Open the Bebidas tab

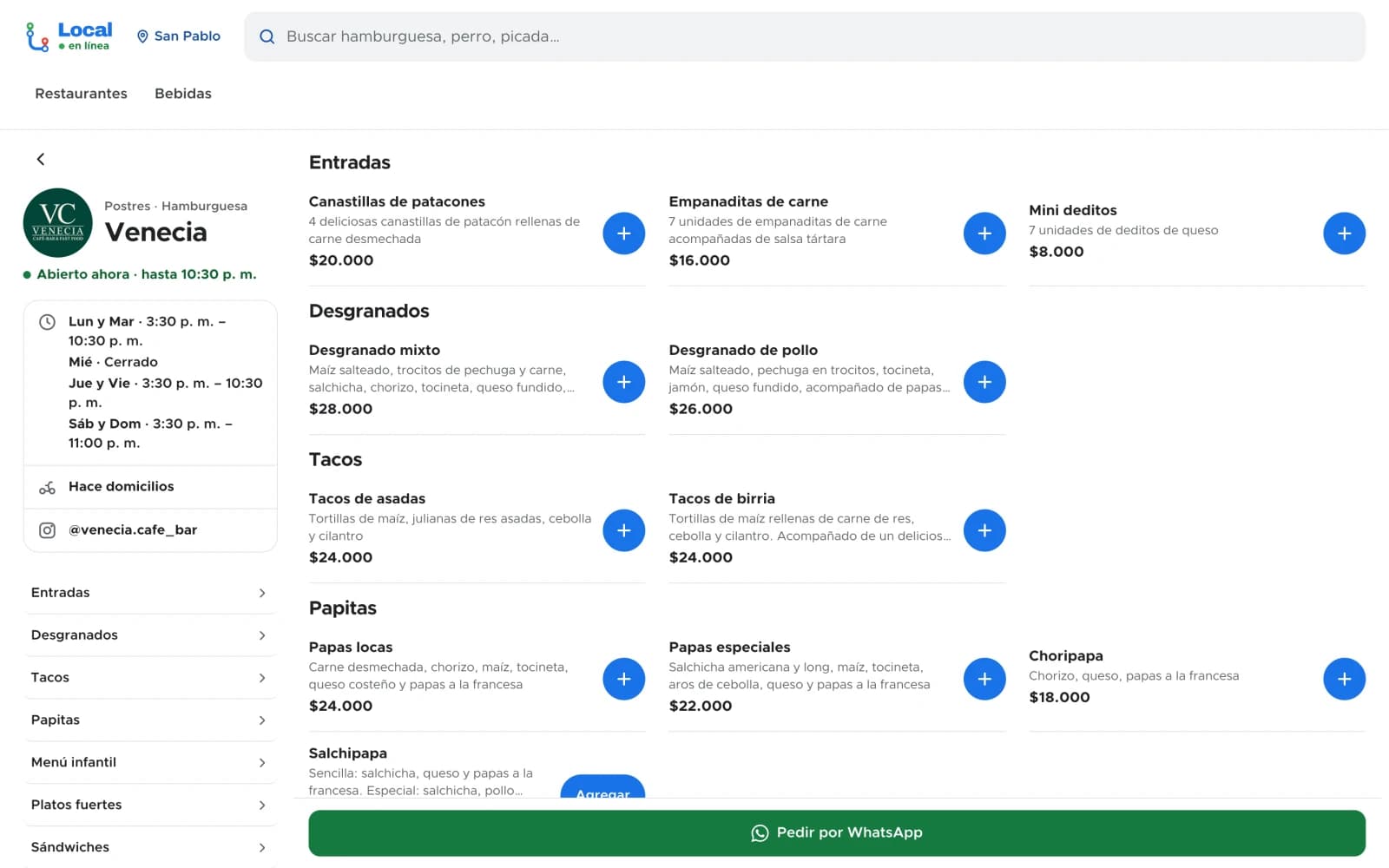coord(183,94)
